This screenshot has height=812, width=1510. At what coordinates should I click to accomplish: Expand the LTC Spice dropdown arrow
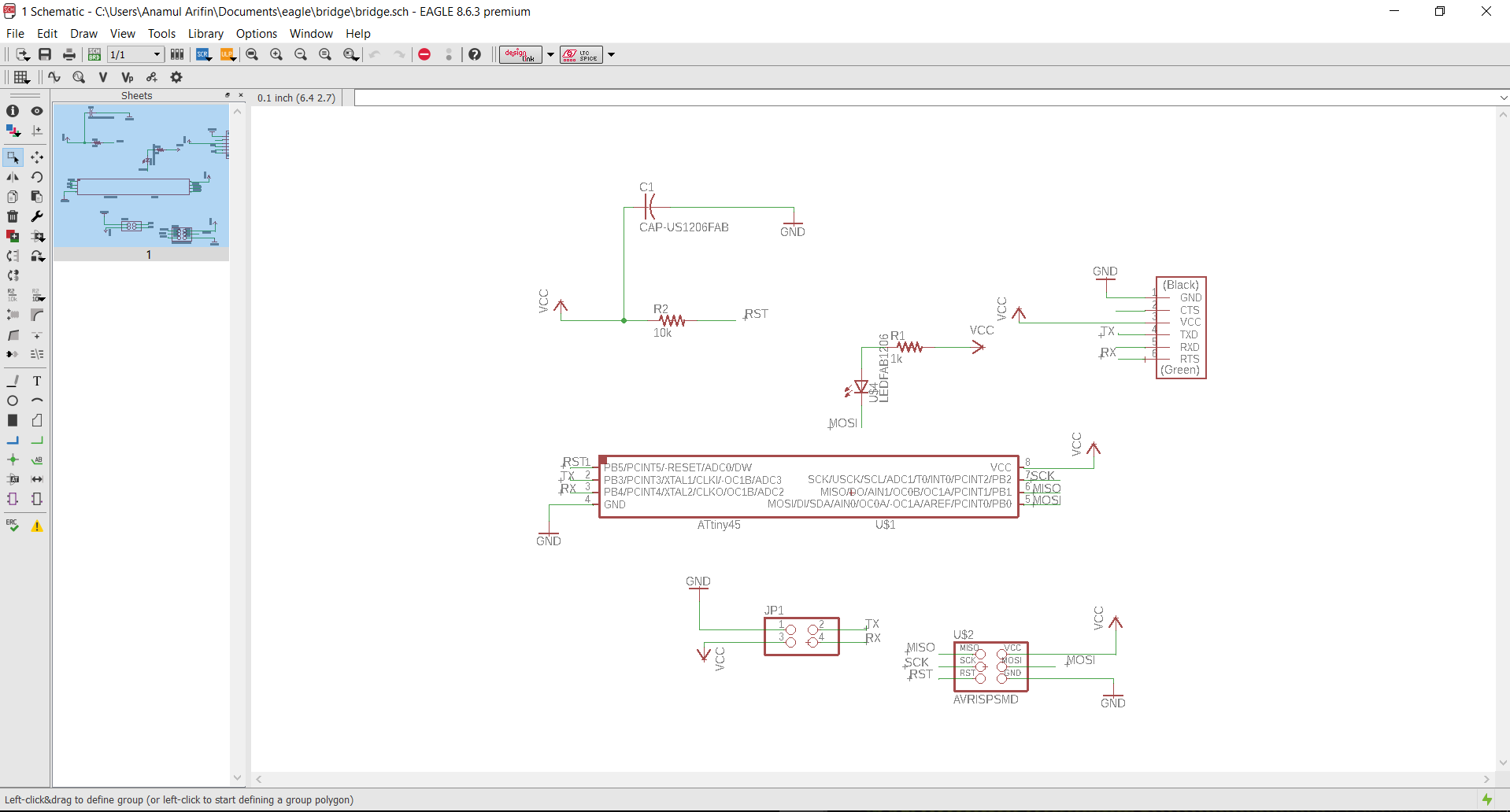(x=611, y=54)
